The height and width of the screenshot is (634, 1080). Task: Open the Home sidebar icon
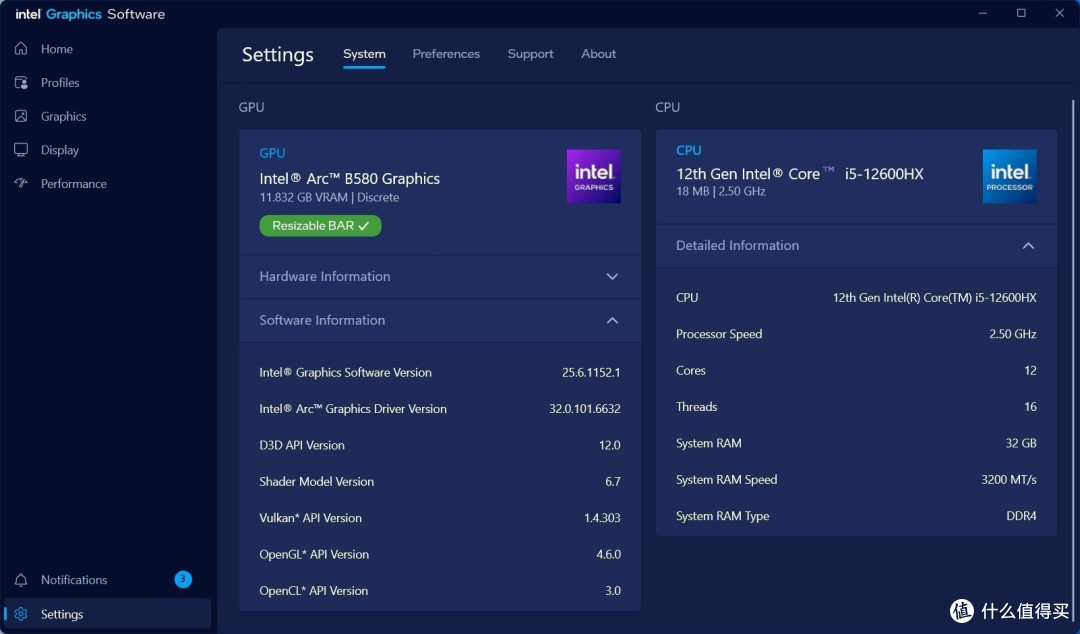[x=21, y=48]
